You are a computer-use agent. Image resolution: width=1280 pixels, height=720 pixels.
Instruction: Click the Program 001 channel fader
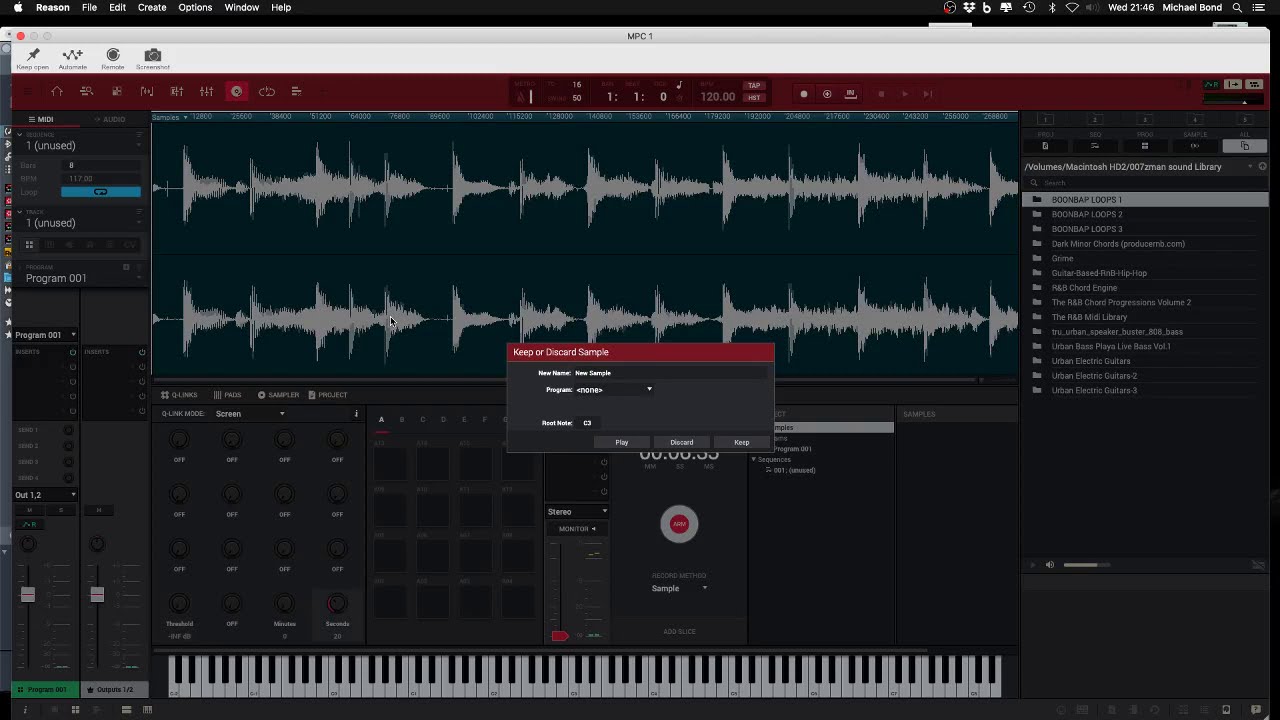tap(28, 594)
